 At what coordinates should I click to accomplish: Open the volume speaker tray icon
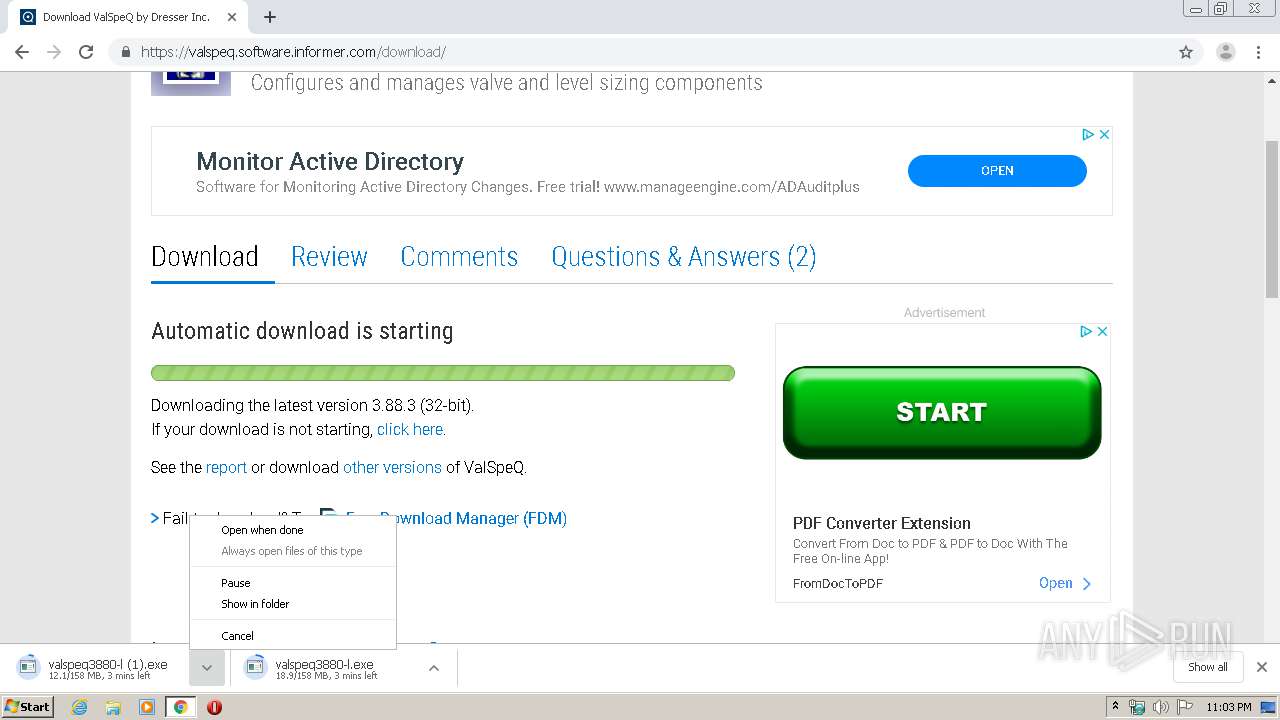click(1160, 707)
